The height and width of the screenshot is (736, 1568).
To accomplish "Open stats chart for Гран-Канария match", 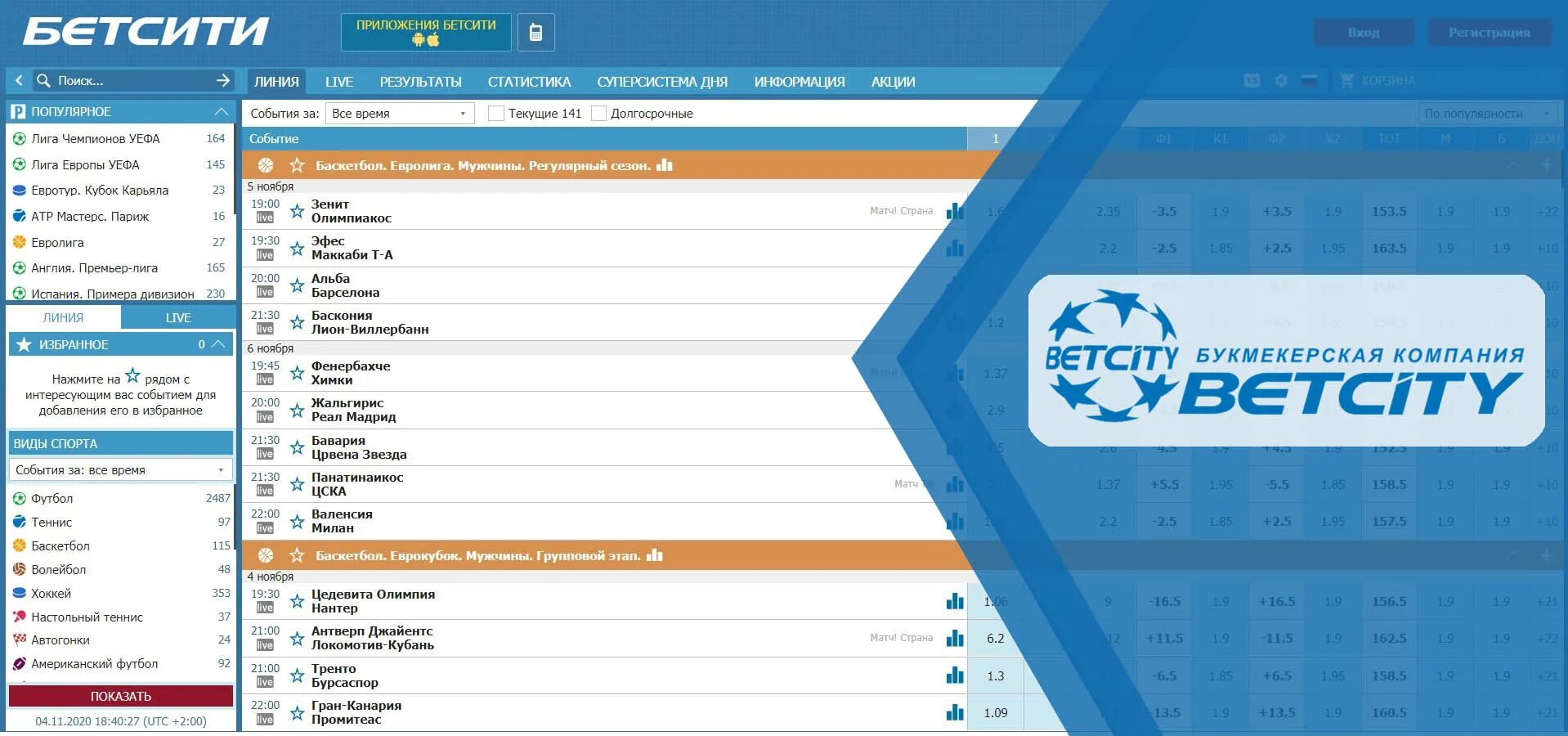I will coord(954,712).
